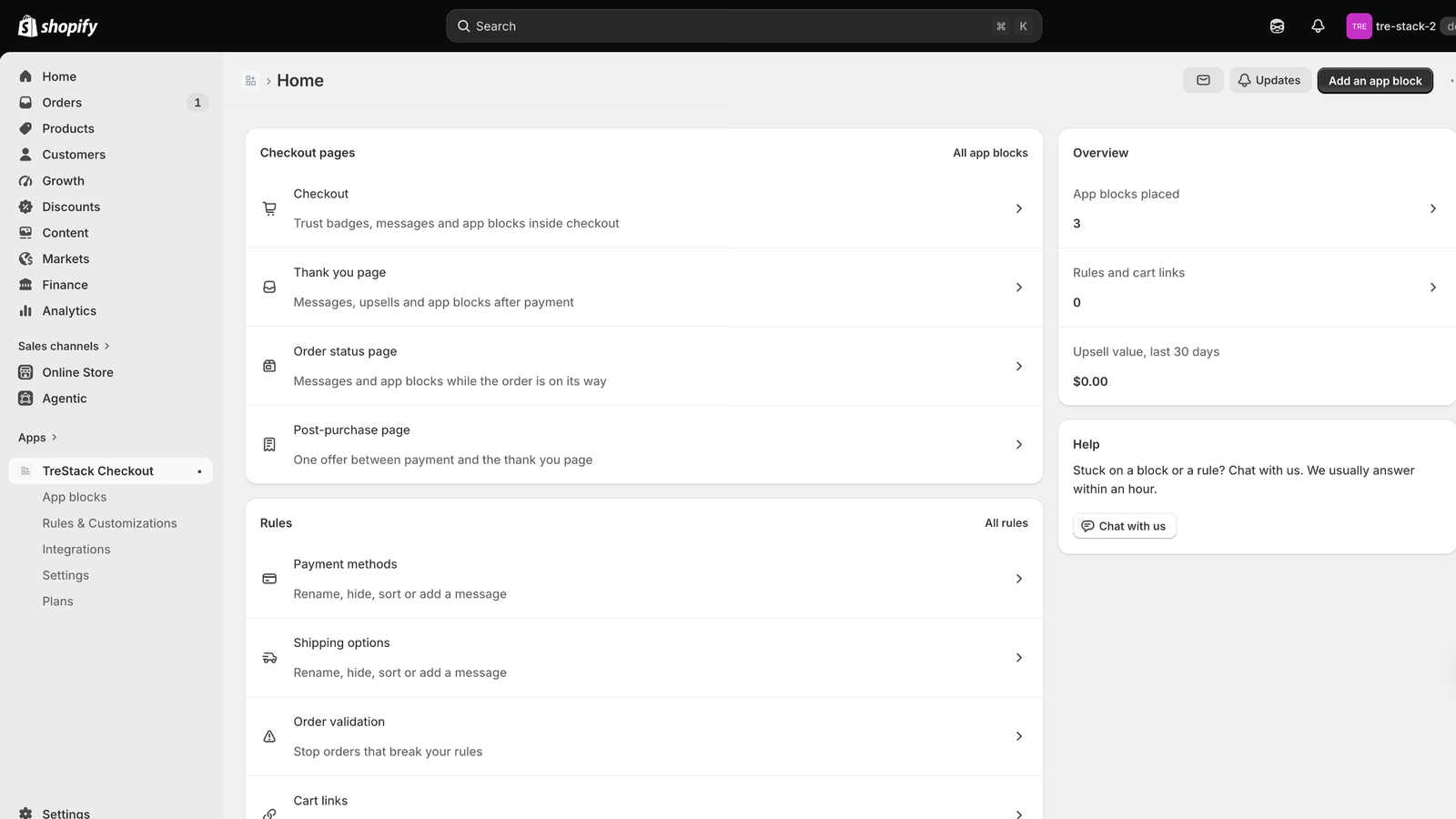Click the Order status page icon
Viewport: 1456px width, 819px height.
[269, 366]
